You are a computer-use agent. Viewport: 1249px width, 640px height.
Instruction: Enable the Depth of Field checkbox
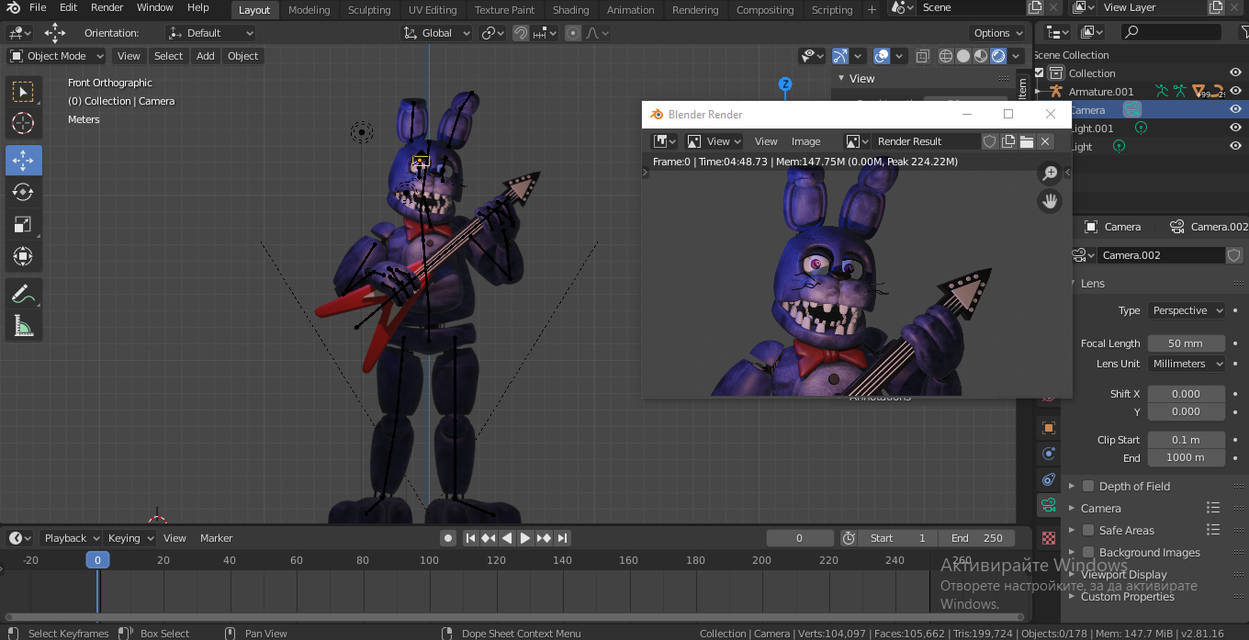[1088, 486]
